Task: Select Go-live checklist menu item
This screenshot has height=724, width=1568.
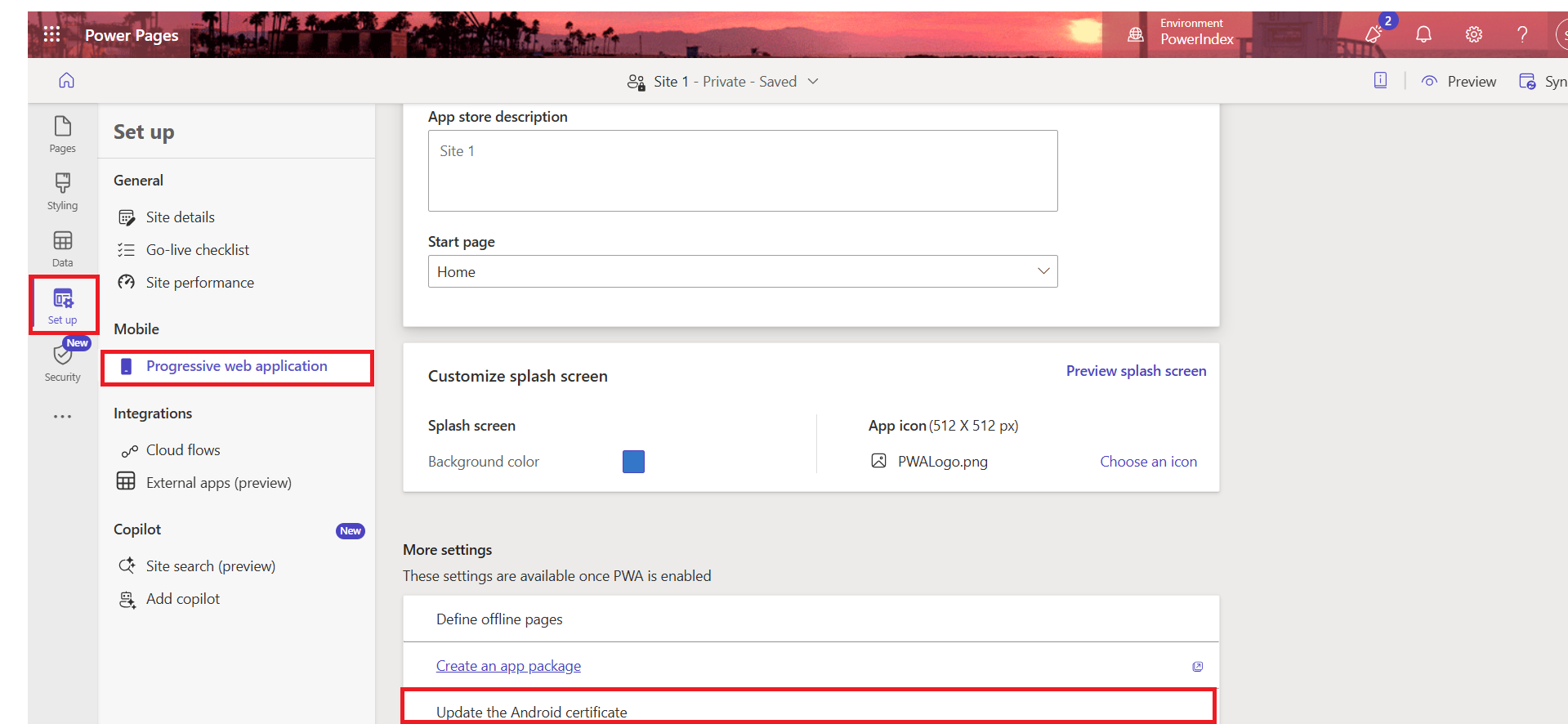Action: point(197,250)
